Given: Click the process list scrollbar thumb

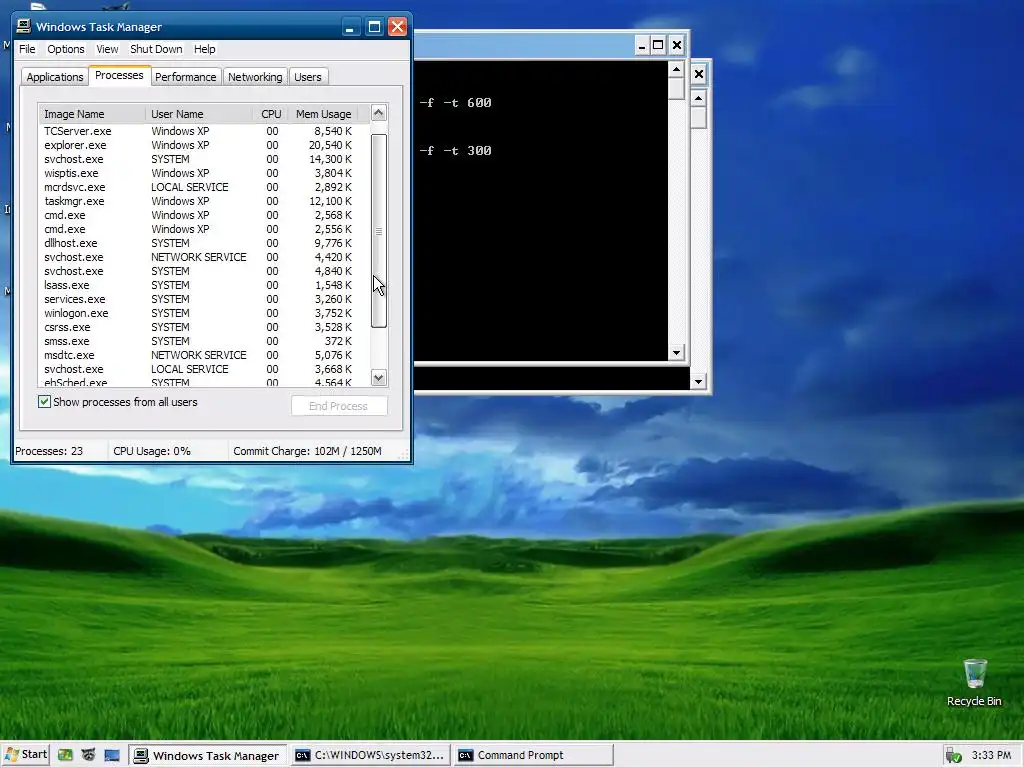Looking at the screenshot, I should [379, 231].
